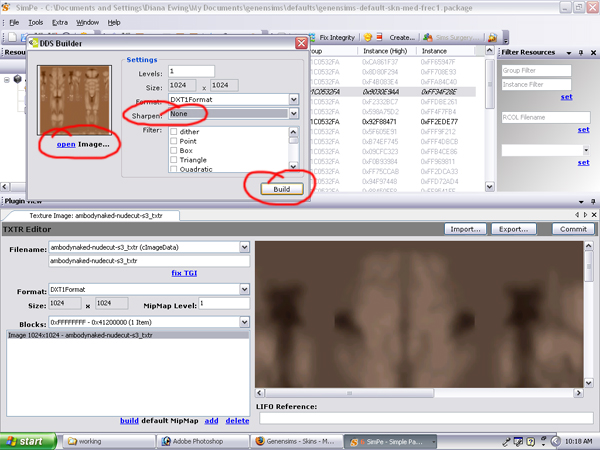Click the delete link below the block list
The image size is (600, 450).
click(x=237, y=421)
